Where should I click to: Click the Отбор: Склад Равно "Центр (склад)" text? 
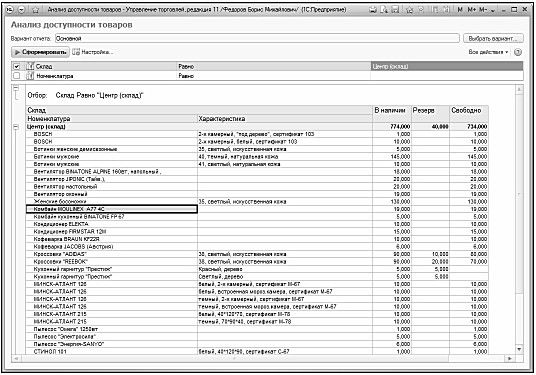pyautogui.click(x=85, y=95)
